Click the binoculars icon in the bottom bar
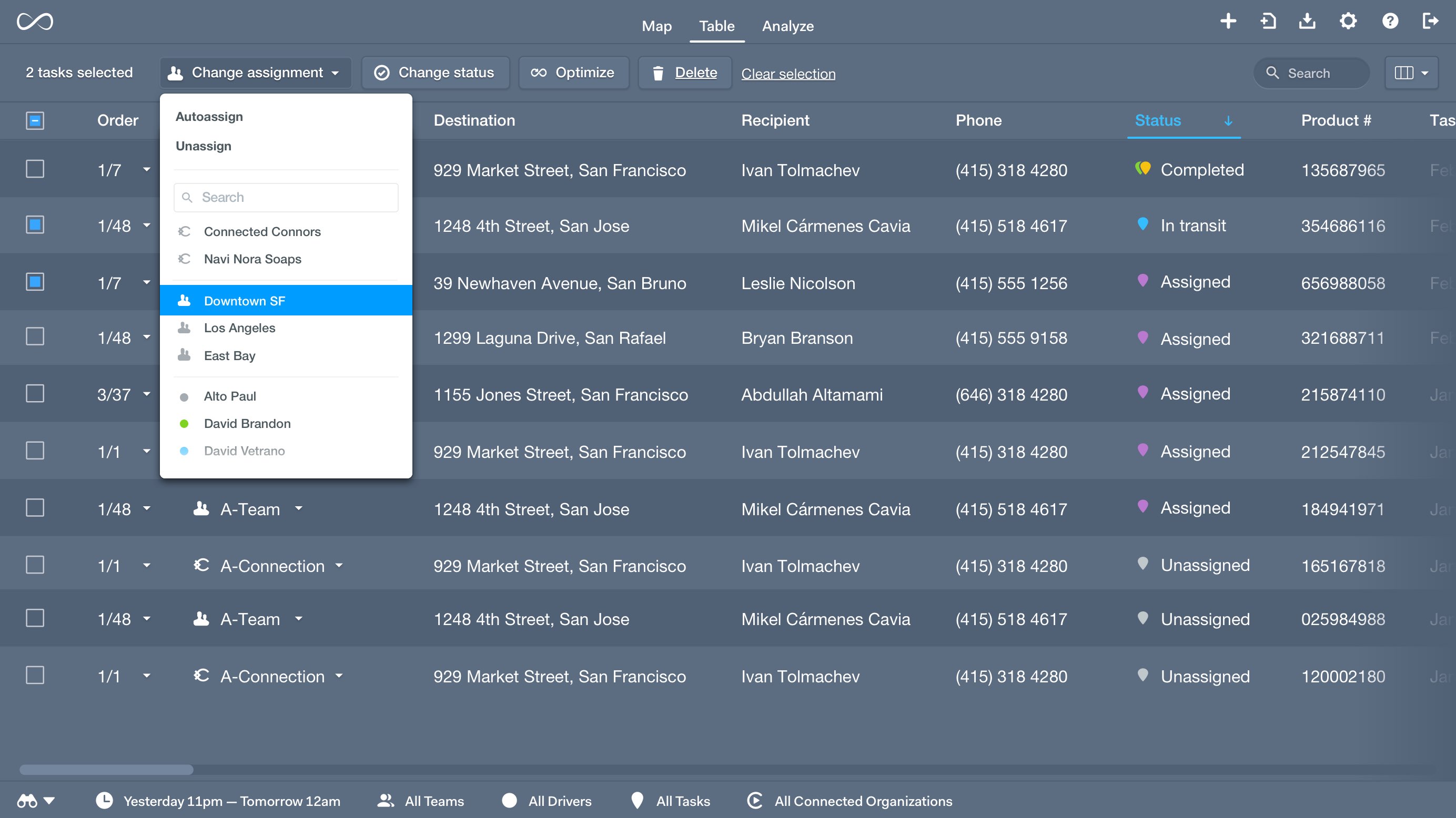This screenshot has height=818, width=1456. (28, 800)
